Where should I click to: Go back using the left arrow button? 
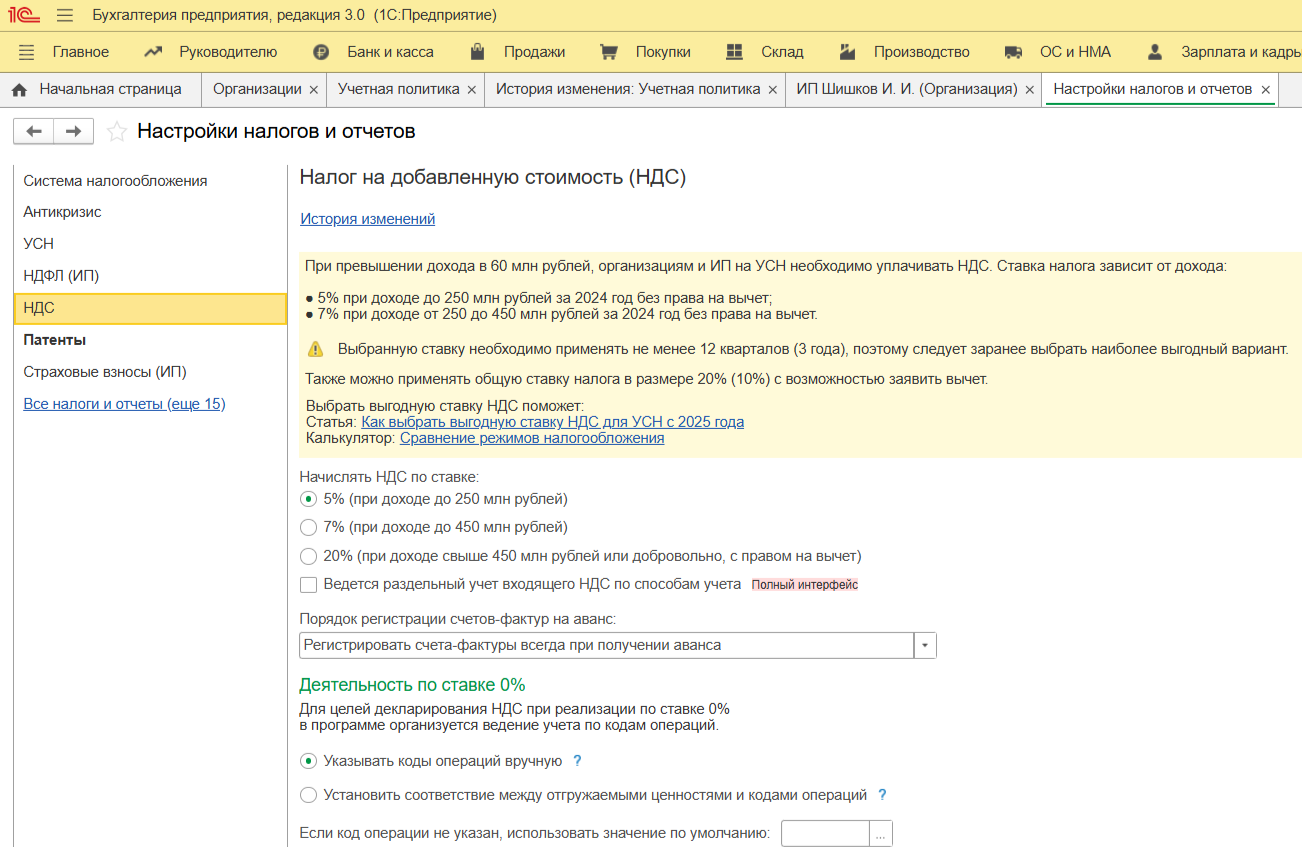click(34, 131)
